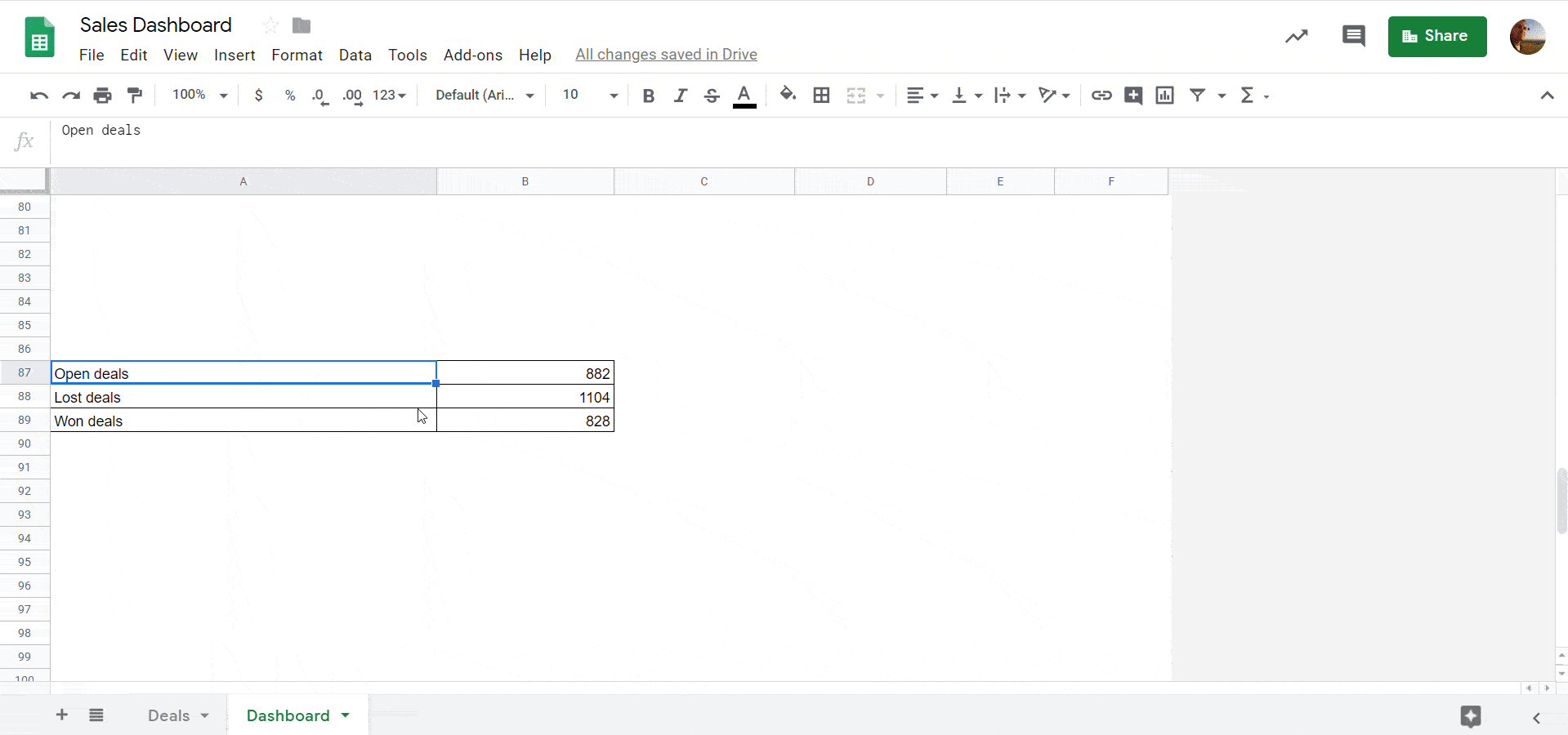Select the Lost deals cell

click(x=243, y=397)
